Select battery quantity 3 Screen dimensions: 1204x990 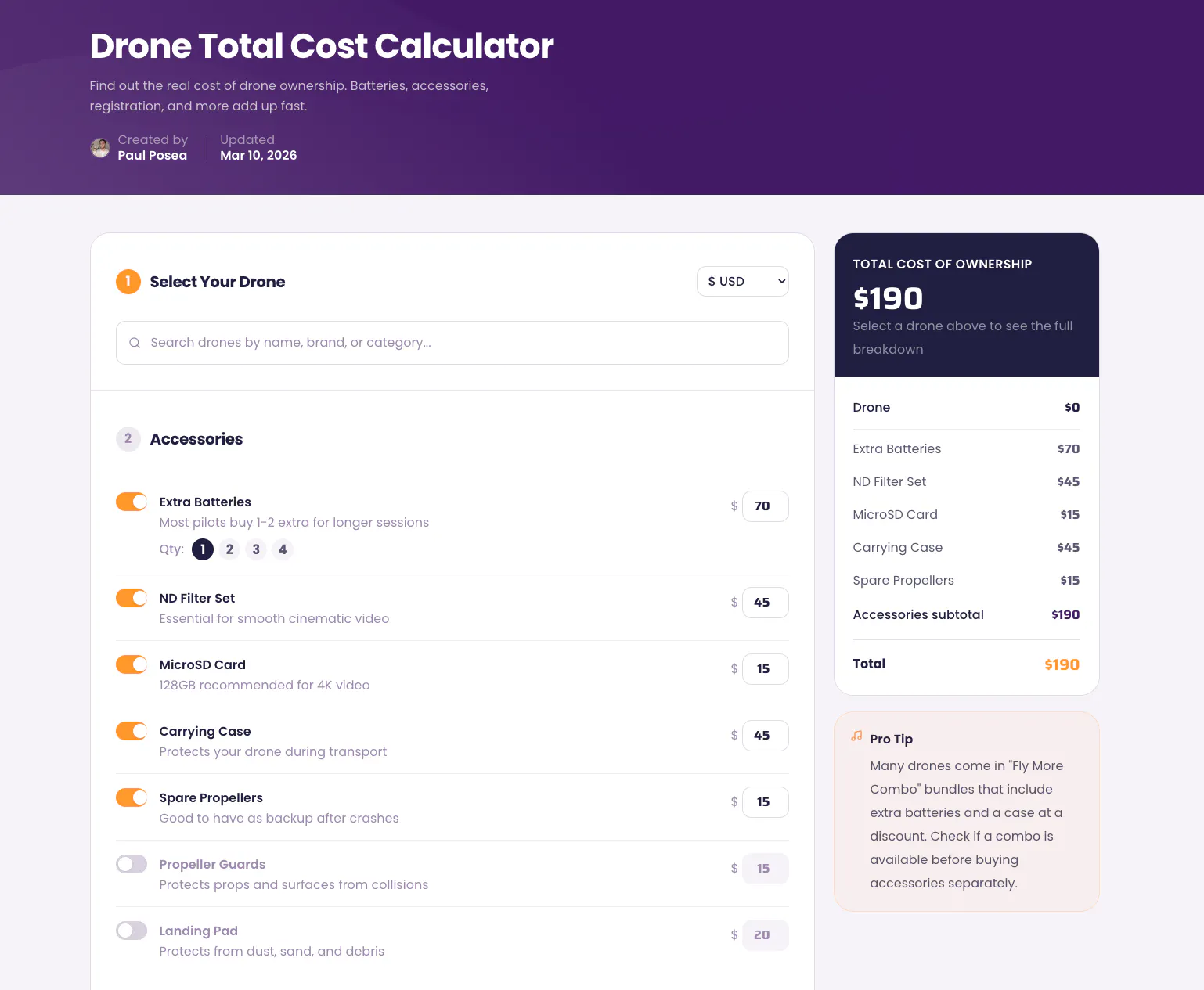click(x=256, y=549)
